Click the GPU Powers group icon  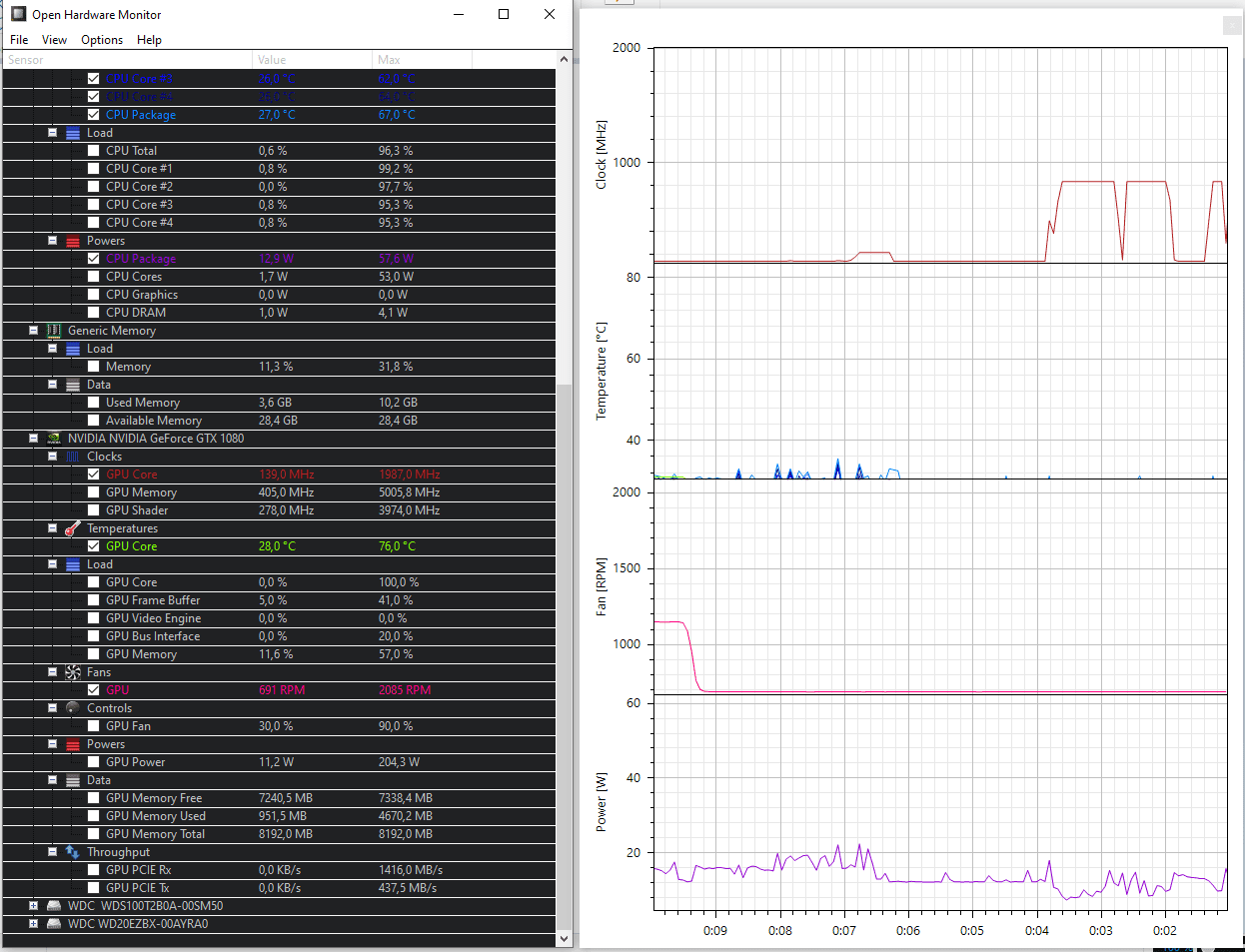pos(73,744)
